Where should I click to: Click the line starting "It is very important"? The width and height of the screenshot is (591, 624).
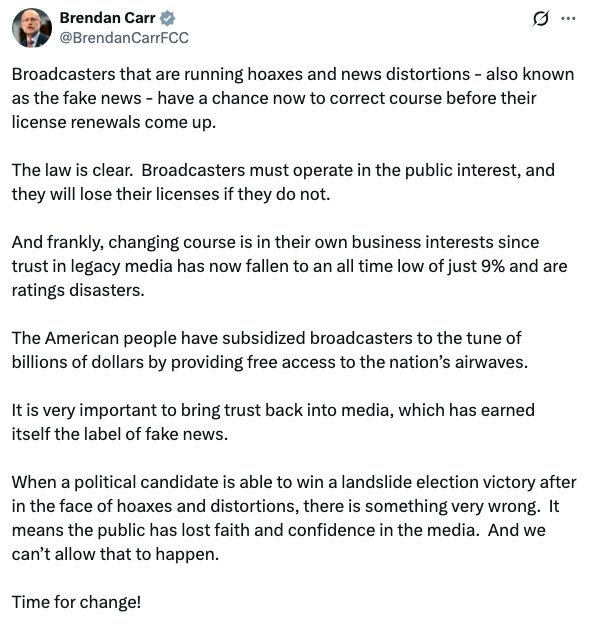click(x=273, y=410)
